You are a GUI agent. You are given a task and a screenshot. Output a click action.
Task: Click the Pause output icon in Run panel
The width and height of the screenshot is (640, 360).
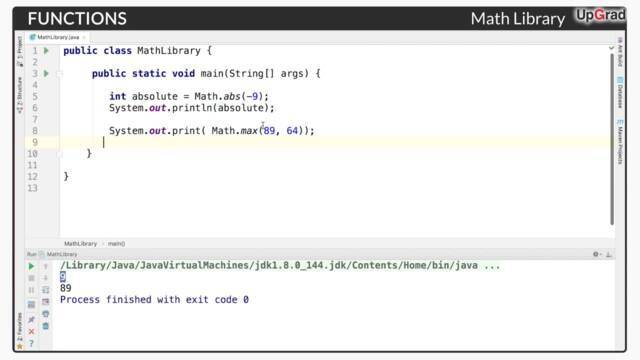pyautogui.click(x=31, y=290)
